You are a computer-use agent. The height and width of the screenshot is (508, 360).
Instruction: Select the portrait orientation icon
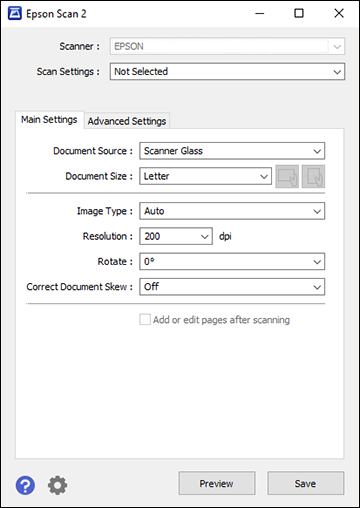(313, 176)
